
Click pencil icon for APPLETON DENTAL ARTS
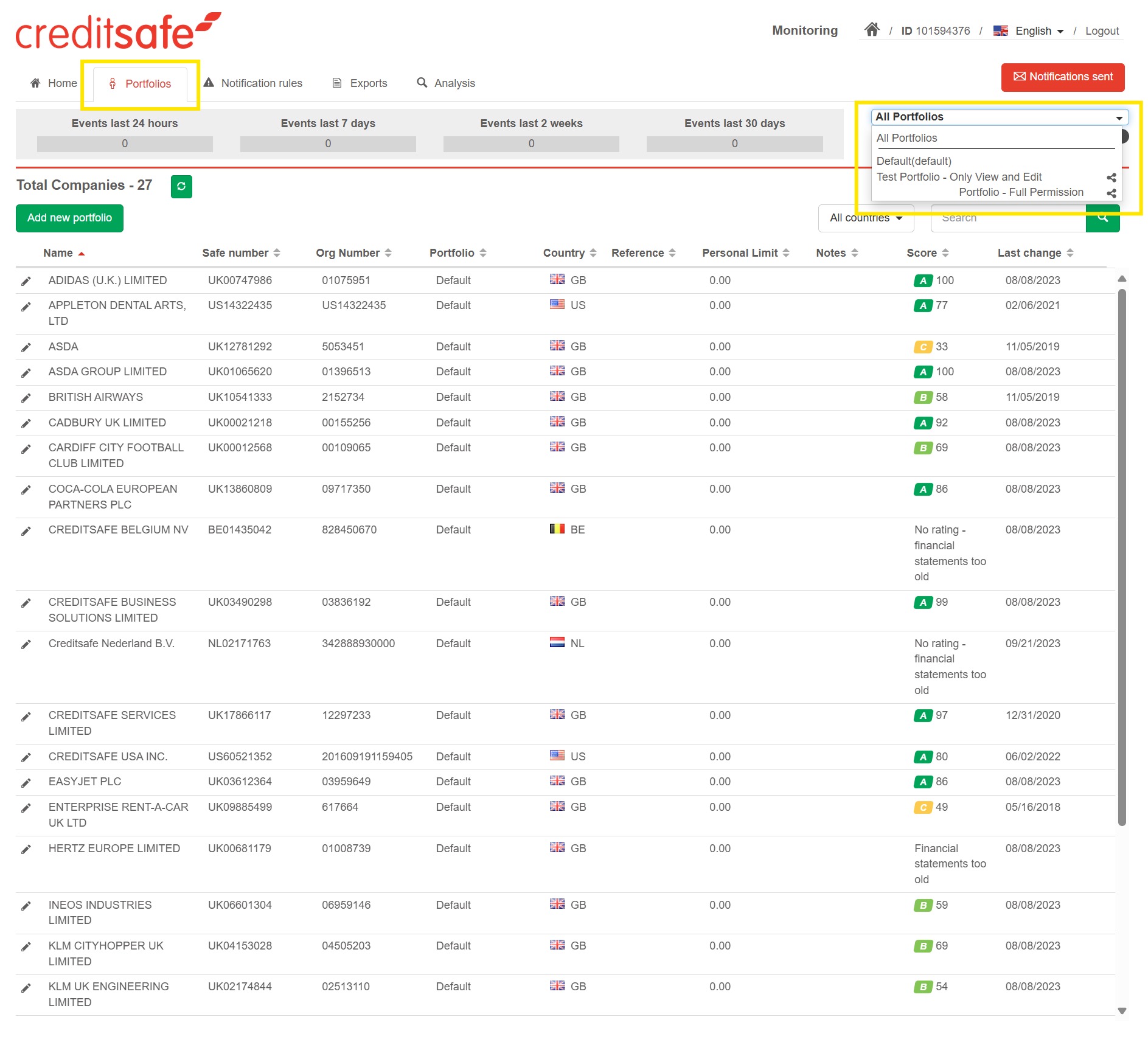click(26, 307)
